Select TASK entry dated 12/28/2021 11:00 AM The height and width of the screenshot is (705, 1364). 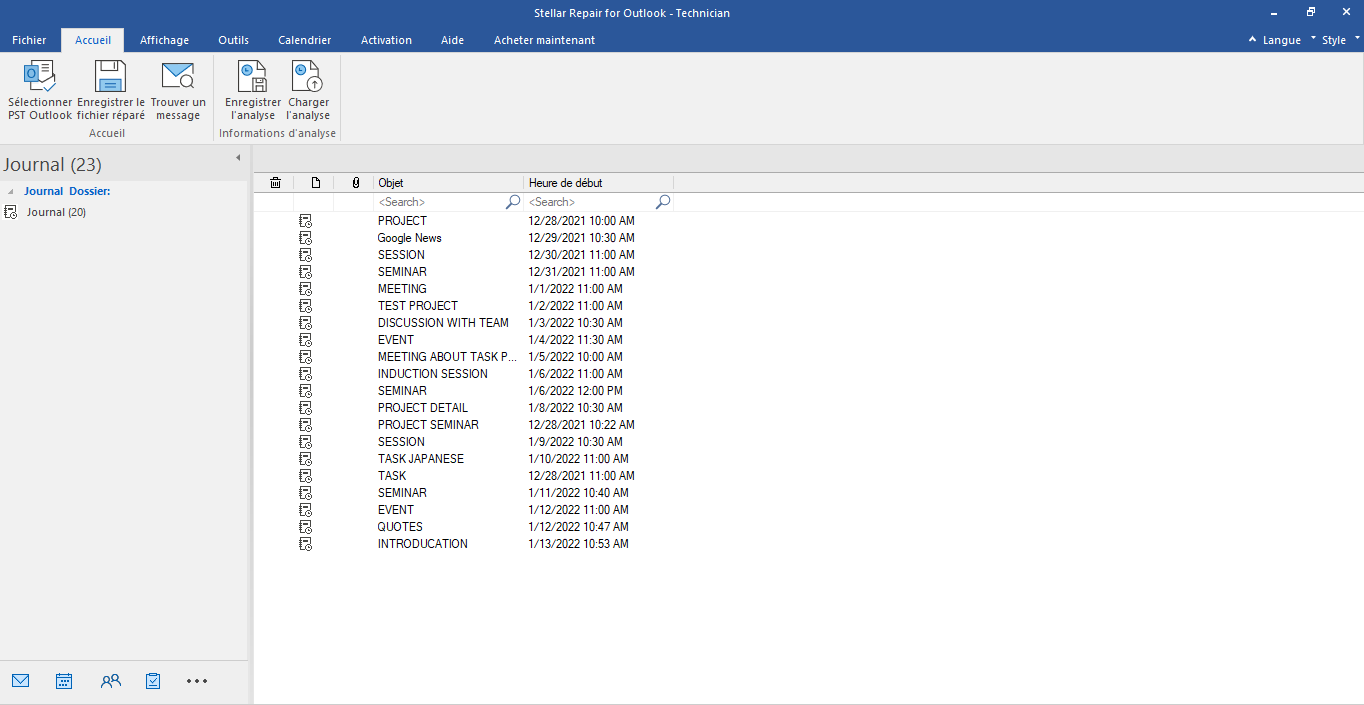click(392, 476)
